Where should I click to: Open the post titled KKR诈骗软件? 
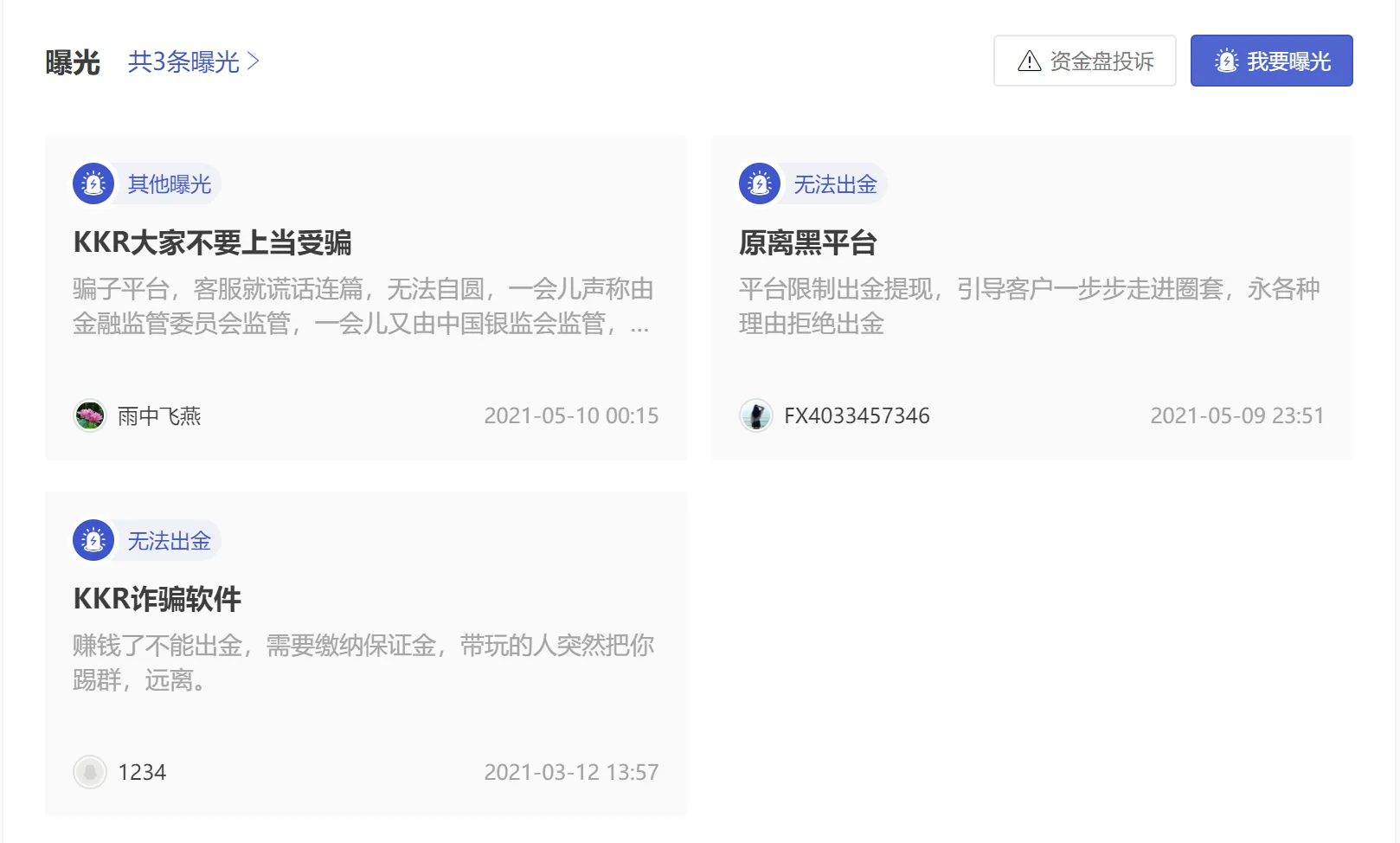tap(157, 599)
